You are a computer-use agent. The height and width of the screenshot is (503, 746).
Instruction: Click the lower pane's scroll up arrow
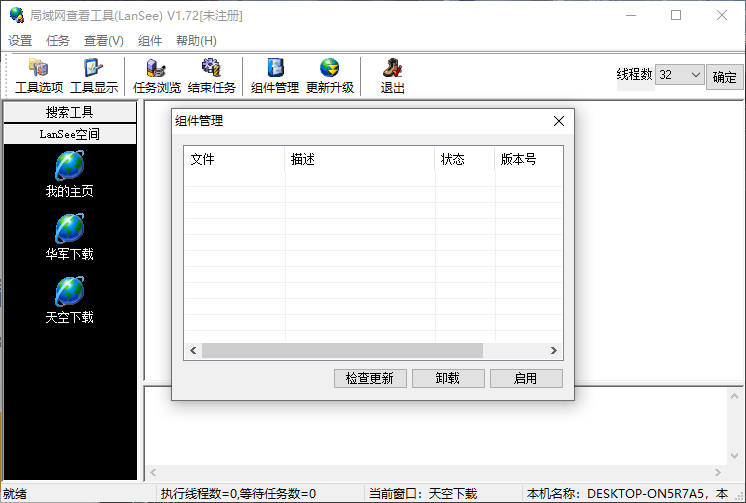(734, 396)
